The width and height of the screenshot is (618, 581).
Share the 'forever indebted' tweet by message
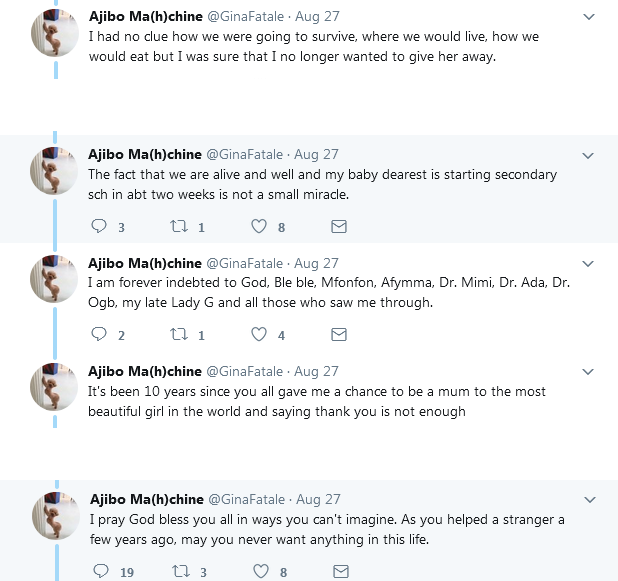(x=339, y=334)
